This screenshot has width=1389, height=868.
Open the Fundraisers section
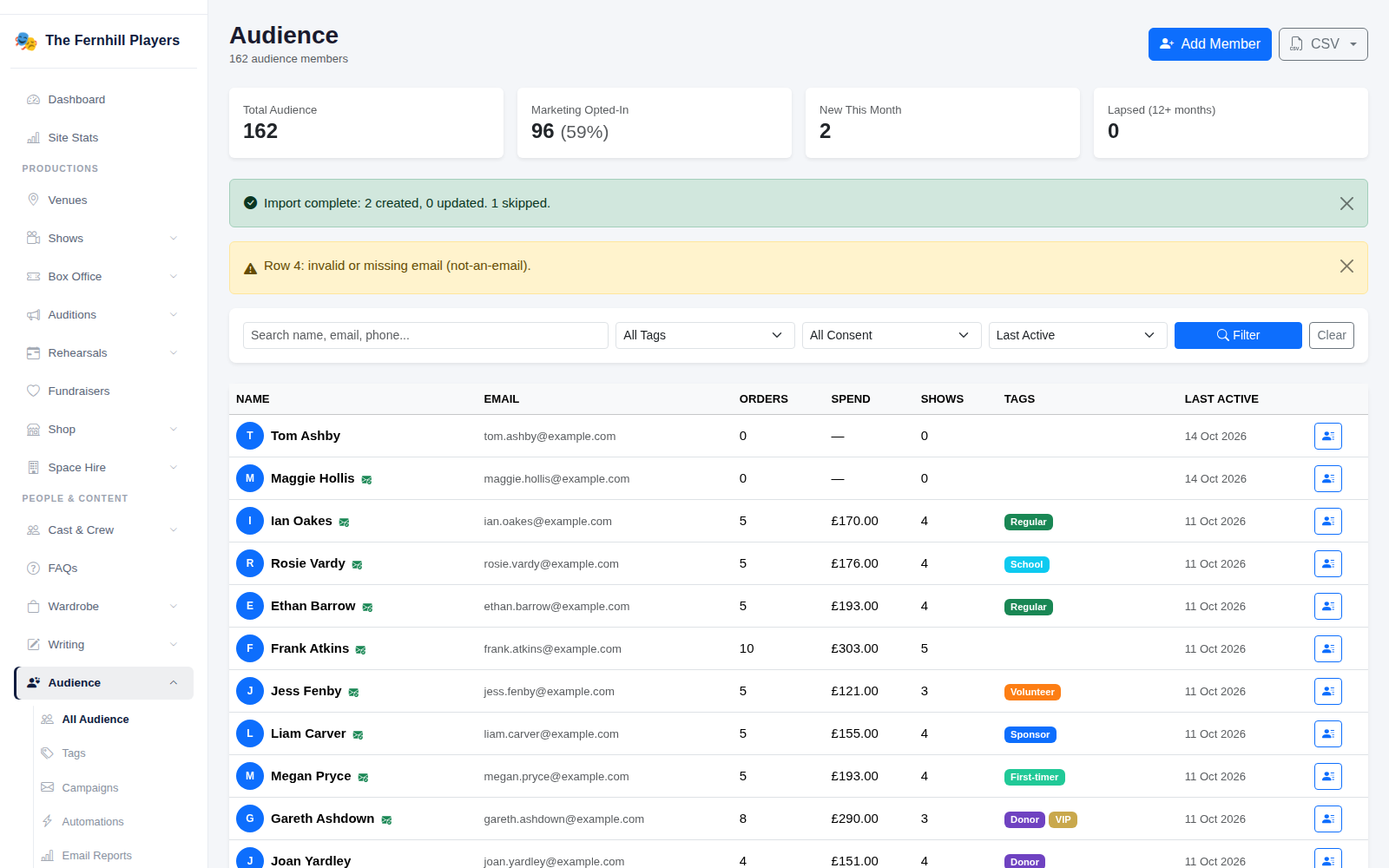tap(104, 391)
